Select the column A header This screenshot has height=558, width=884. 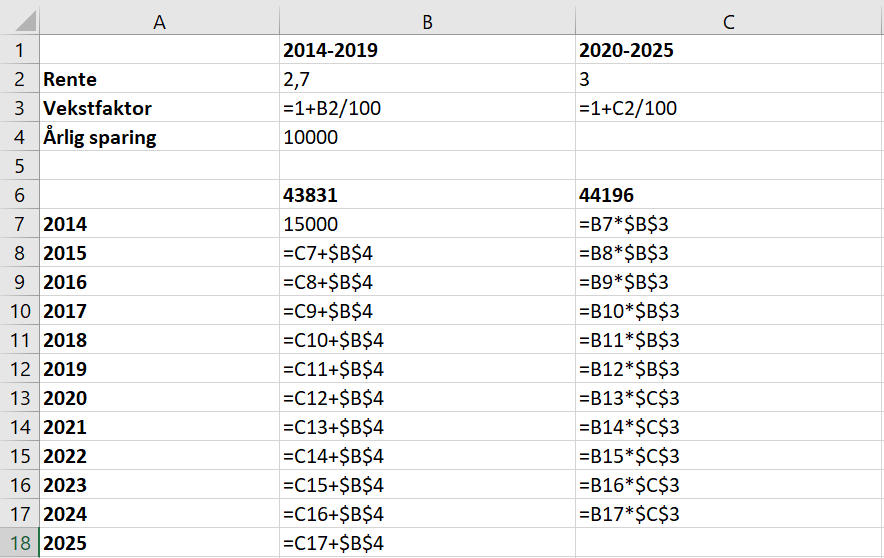158,21
